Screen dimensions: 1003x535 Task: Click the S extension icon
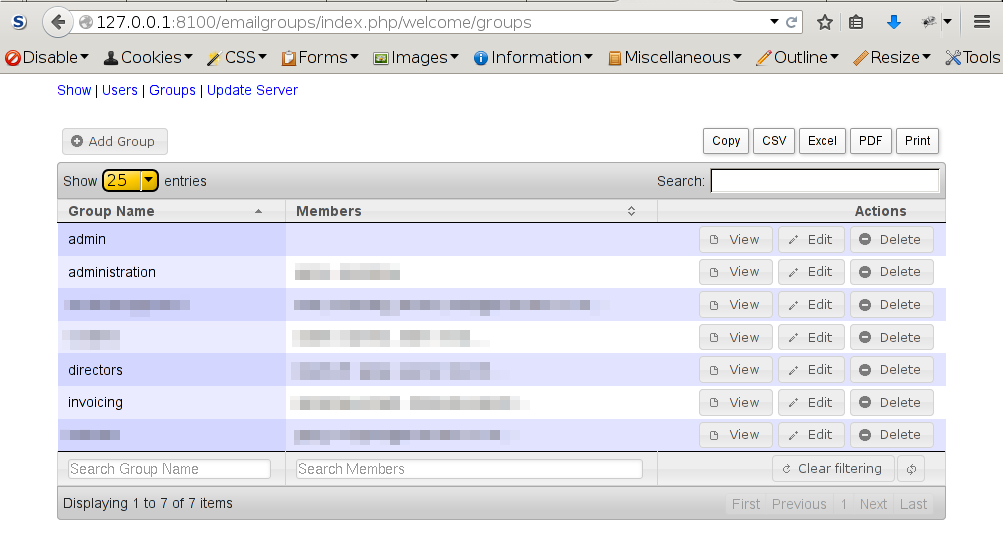[x=19, y=22]
